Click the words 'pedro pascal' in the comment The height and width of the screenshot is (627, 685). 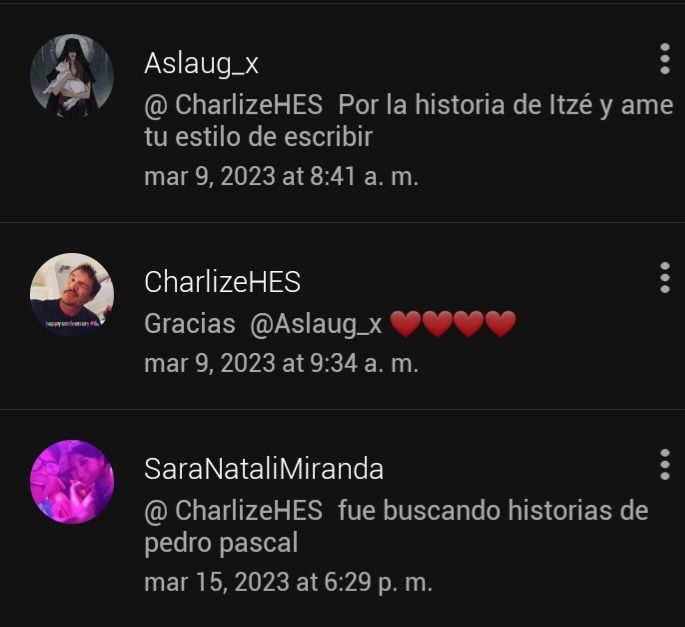point(221,543)
